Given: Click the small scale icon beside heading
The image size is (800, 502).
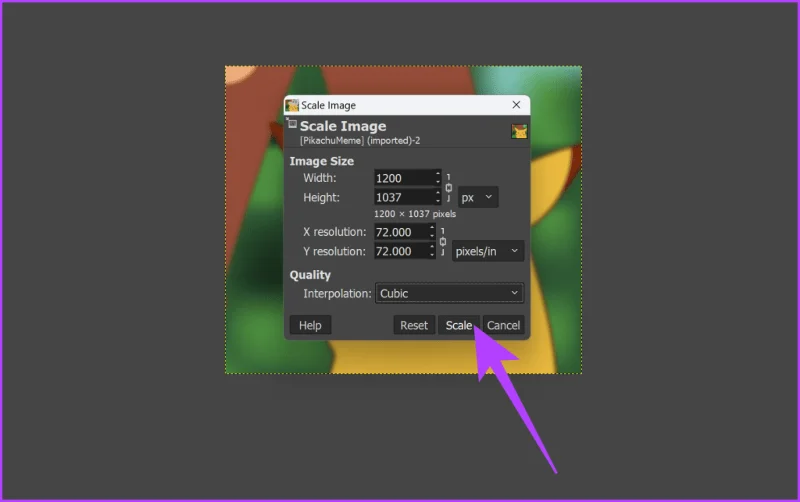Looking at the screenshot, I should (x=292, y=123).
